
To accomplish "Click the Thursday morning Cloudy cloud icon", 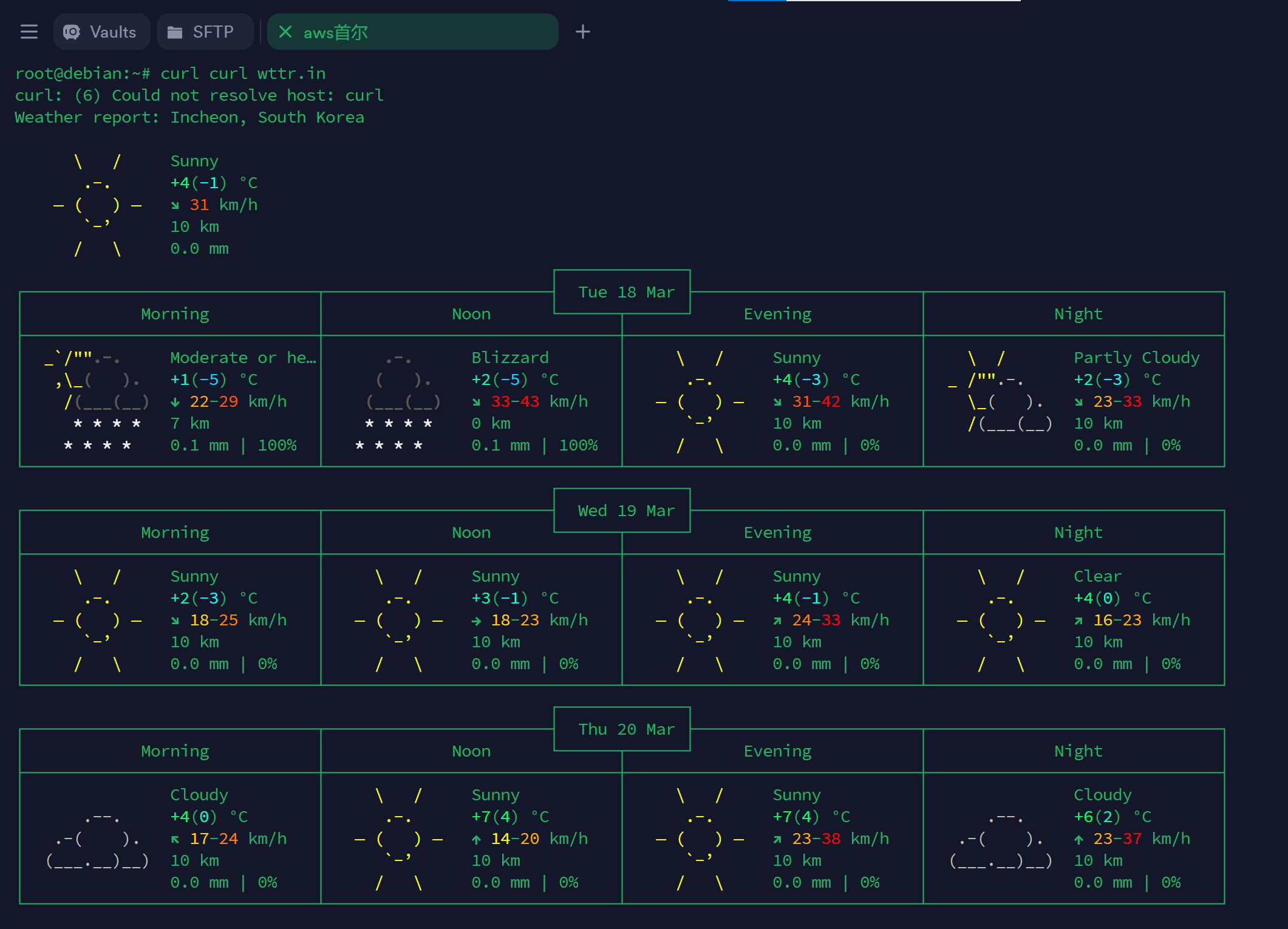I will tap(97, 839).
